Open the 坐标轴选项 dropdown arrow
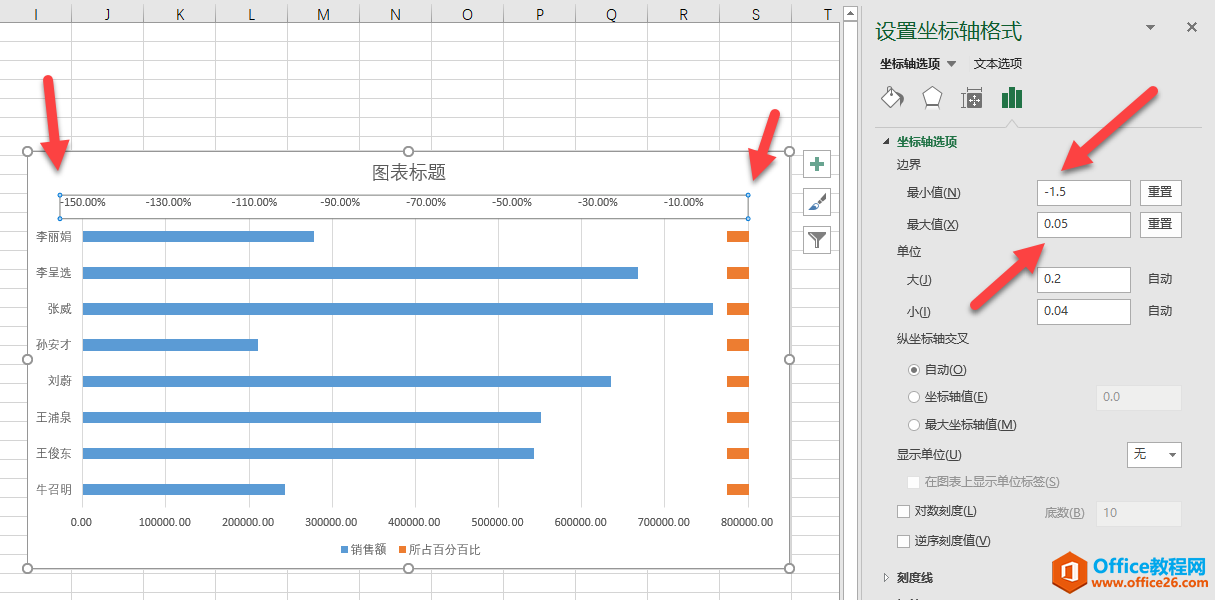Viewport: 1215px width, 600px height. 951,64
